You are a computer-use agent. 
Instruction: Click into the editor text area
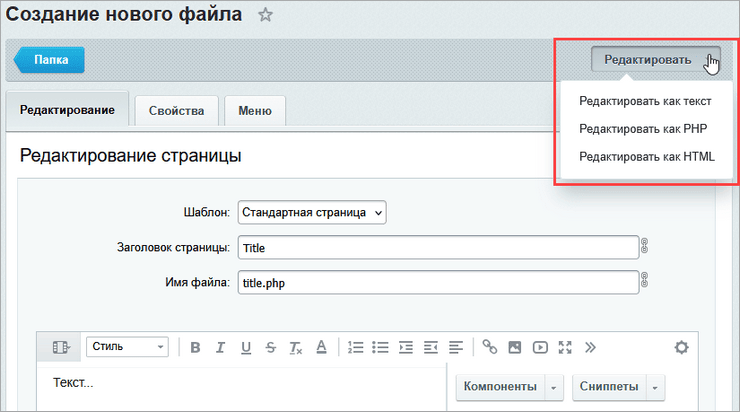(x=242, y=387)
